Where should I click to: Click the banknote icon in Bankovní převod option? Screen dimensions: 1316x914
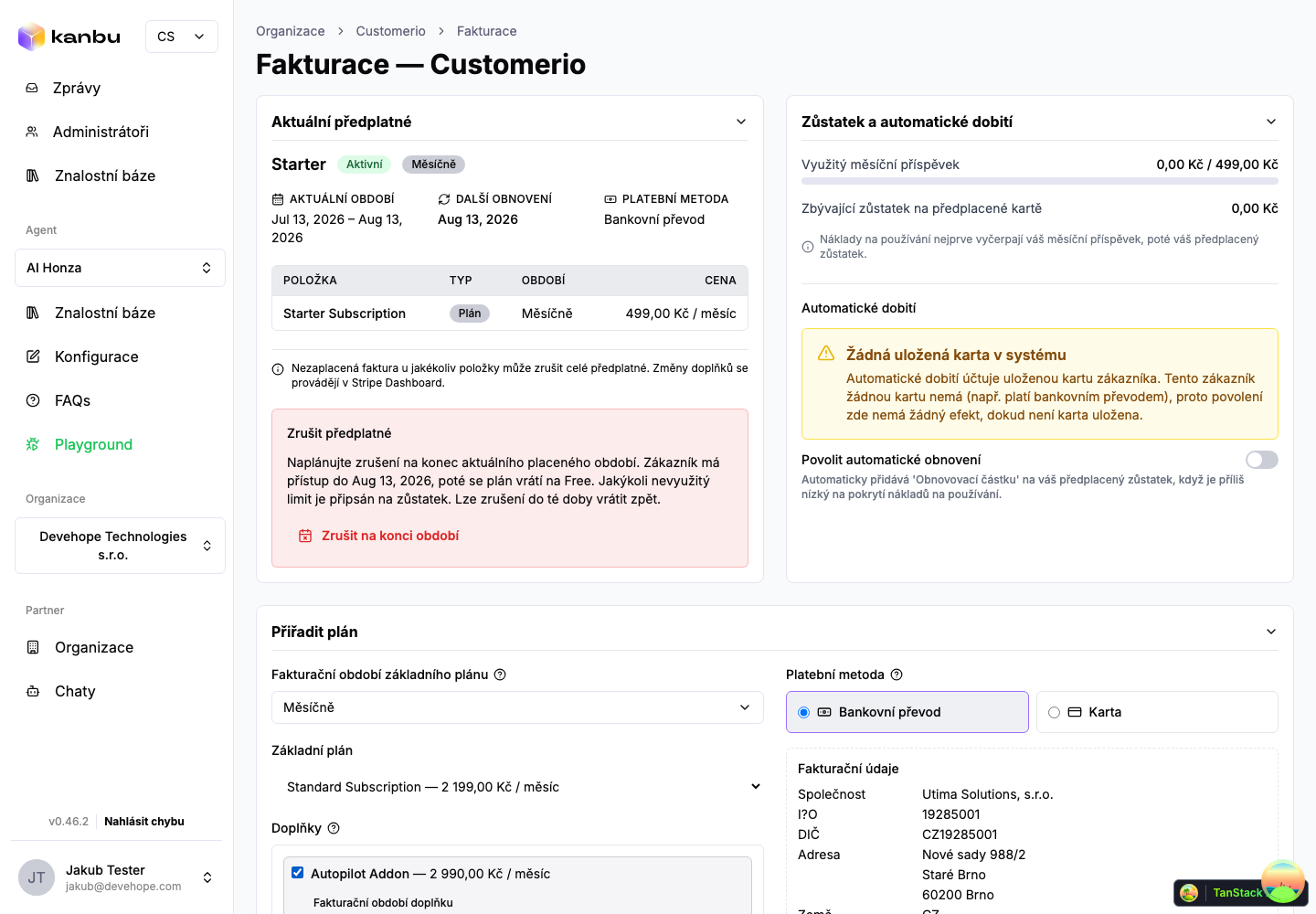[x=824, y=712]
